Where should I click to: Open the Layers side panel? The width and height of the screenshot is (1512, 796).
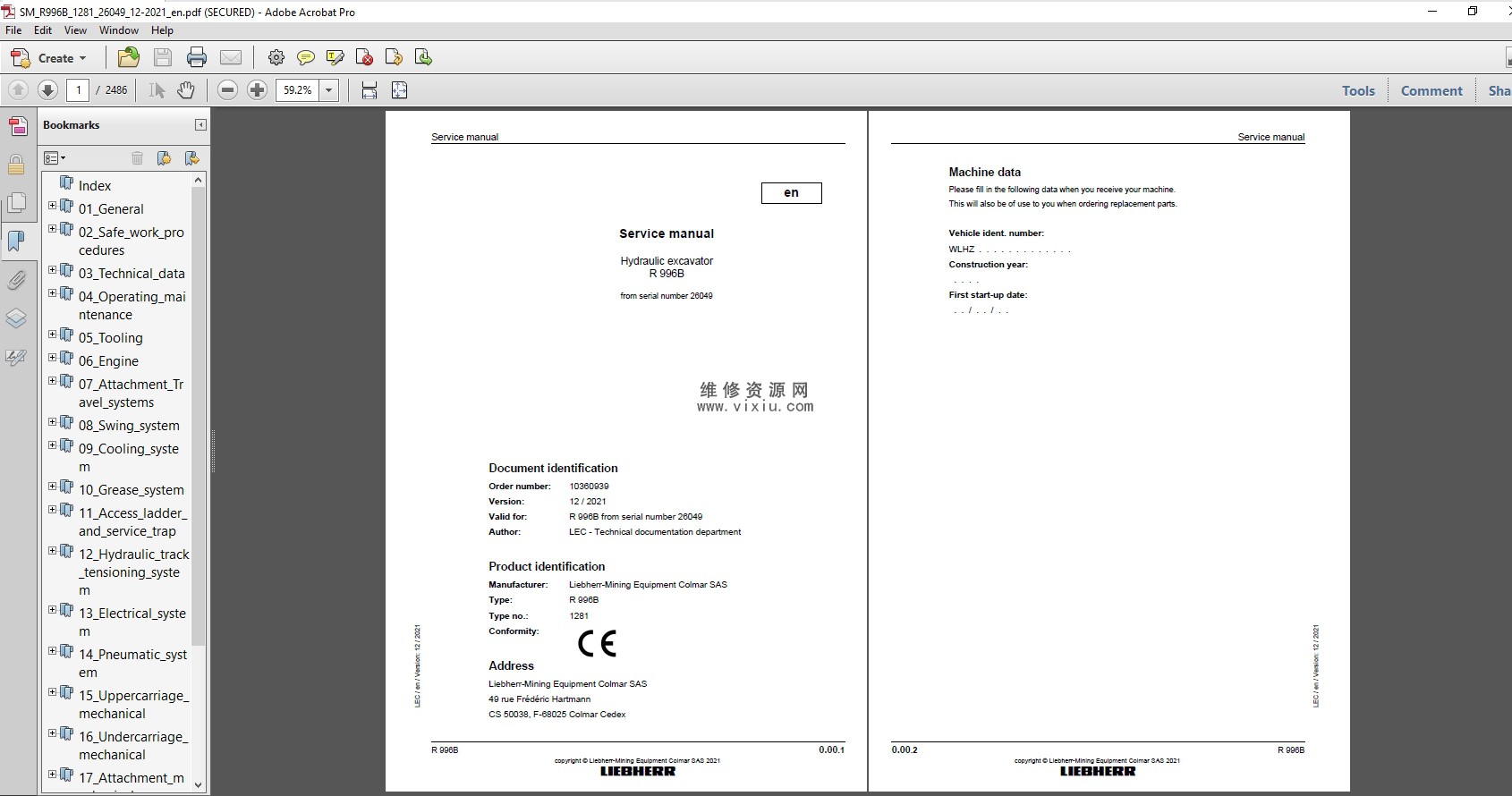pos(16,318)
